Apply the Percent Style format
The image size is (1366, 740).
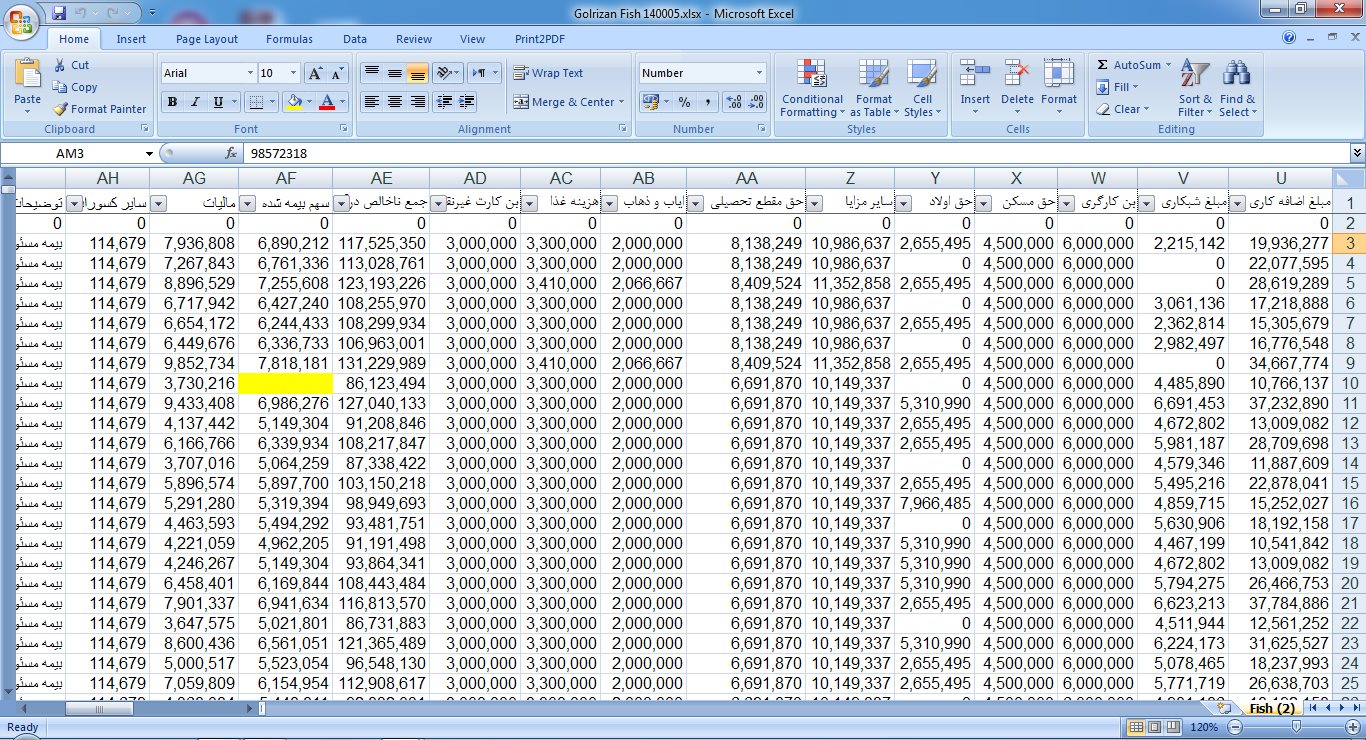[x=684, y=102]
